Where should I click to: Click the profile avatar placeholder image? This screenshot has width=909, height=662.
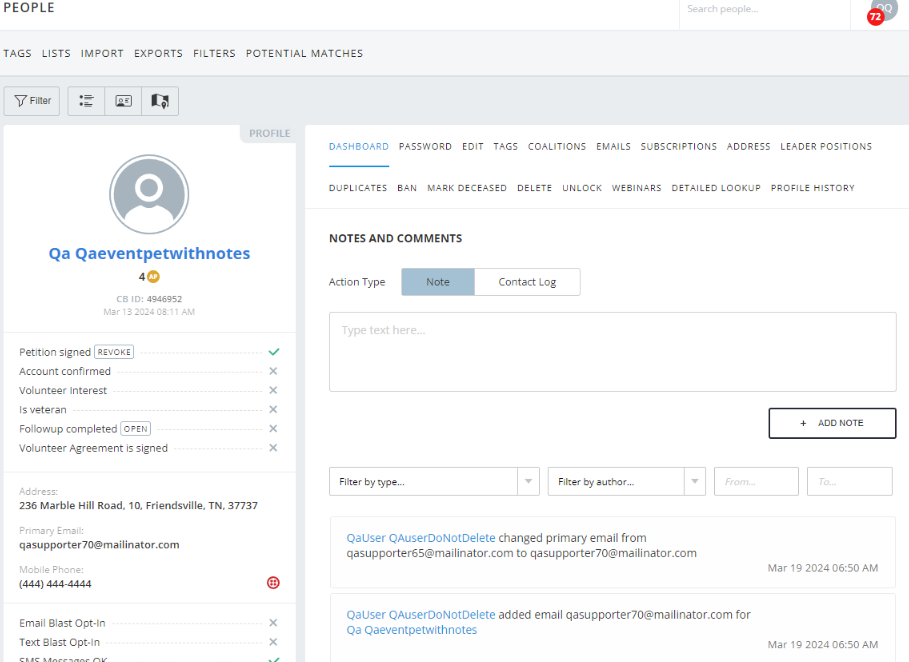point(149,194)
